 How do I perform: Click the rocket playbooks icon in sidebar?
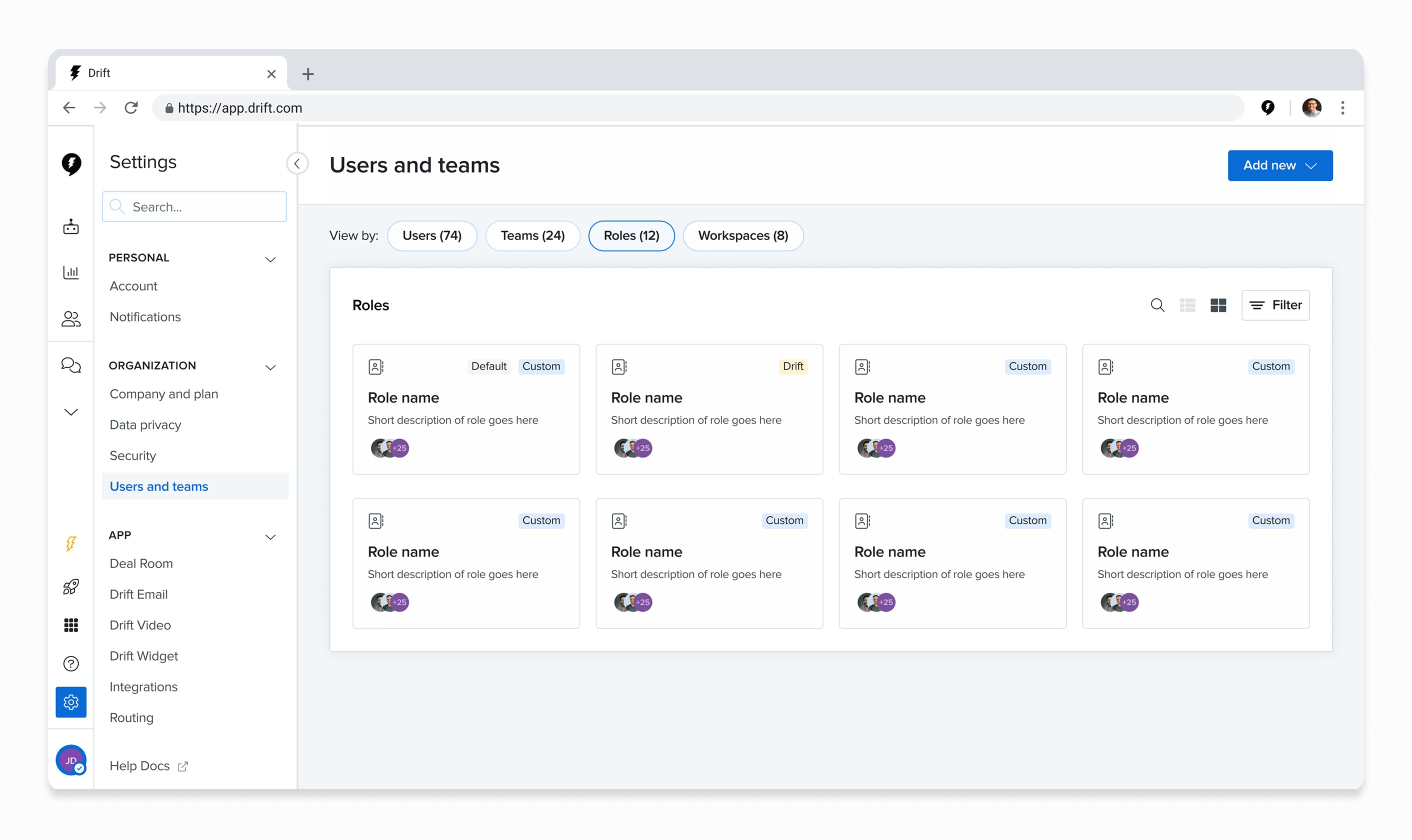[x=70, y=587]
